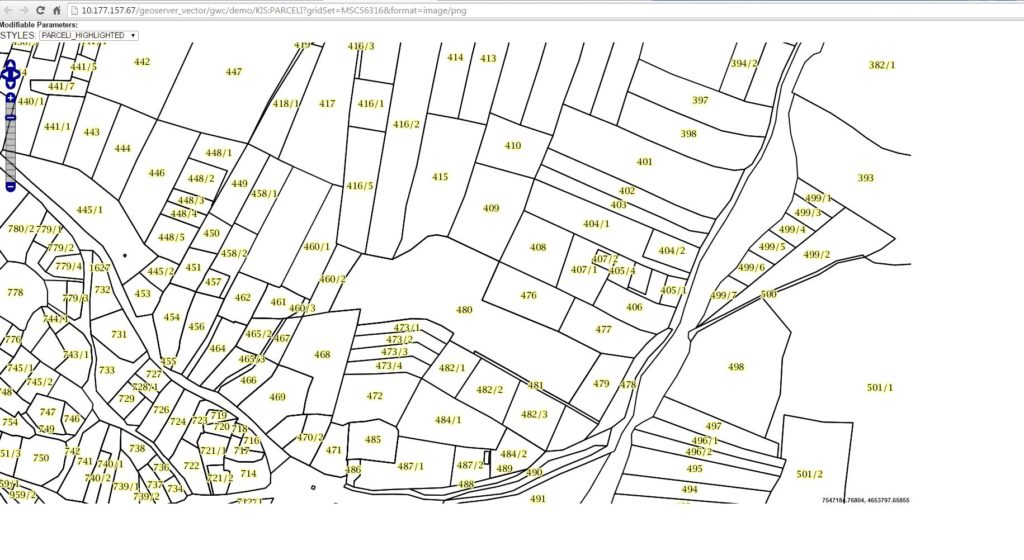Screen dimensions: 1024x560
Task: Select parcel 498 on the map
Action: click(736, 367)
